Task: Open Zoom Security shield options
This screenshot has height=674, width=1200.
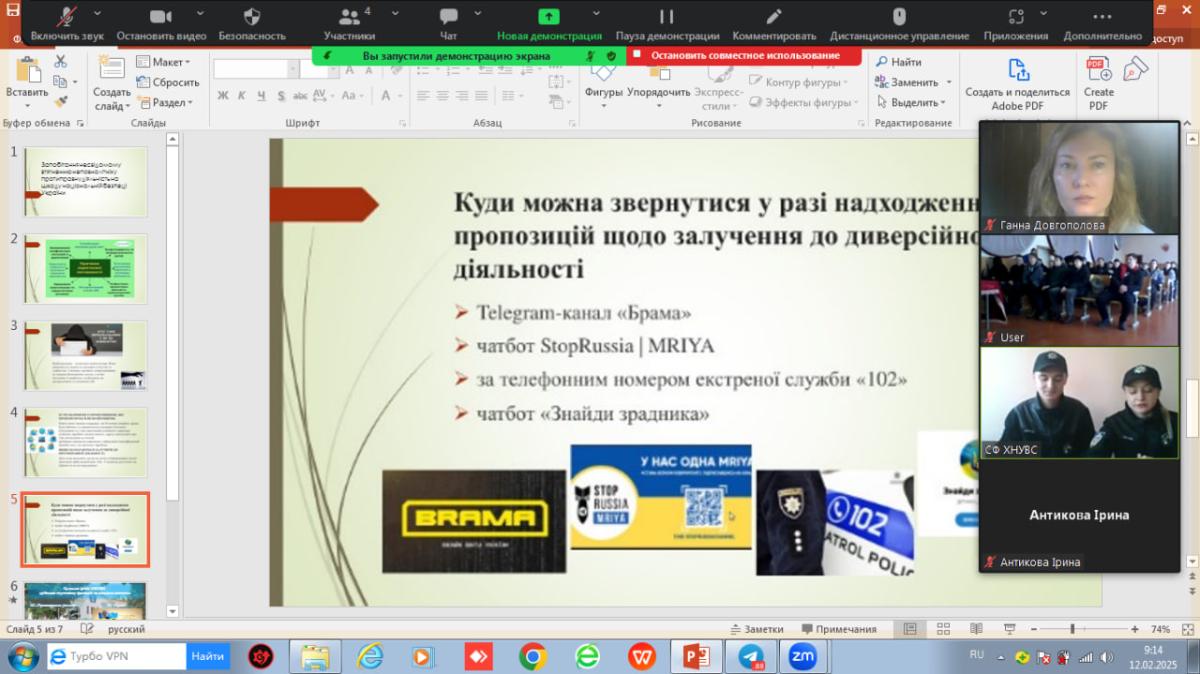Action: [x=252, y=18]
